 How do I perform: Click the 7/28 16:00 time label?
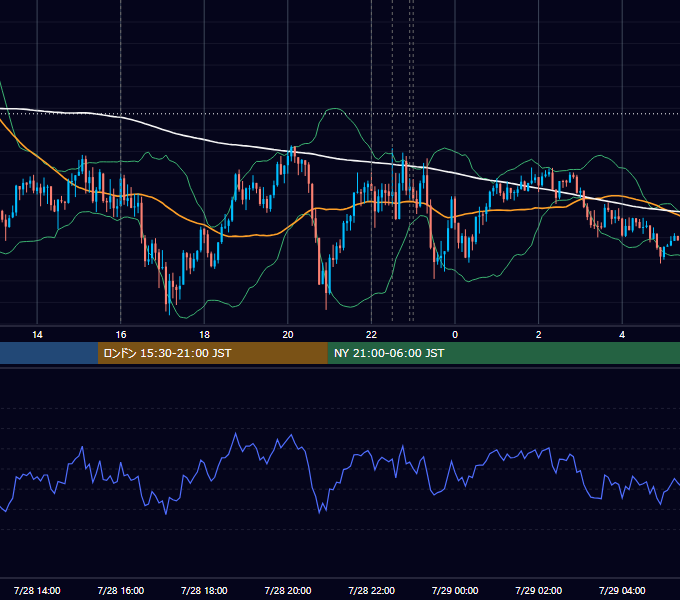(x=121, y=590)
